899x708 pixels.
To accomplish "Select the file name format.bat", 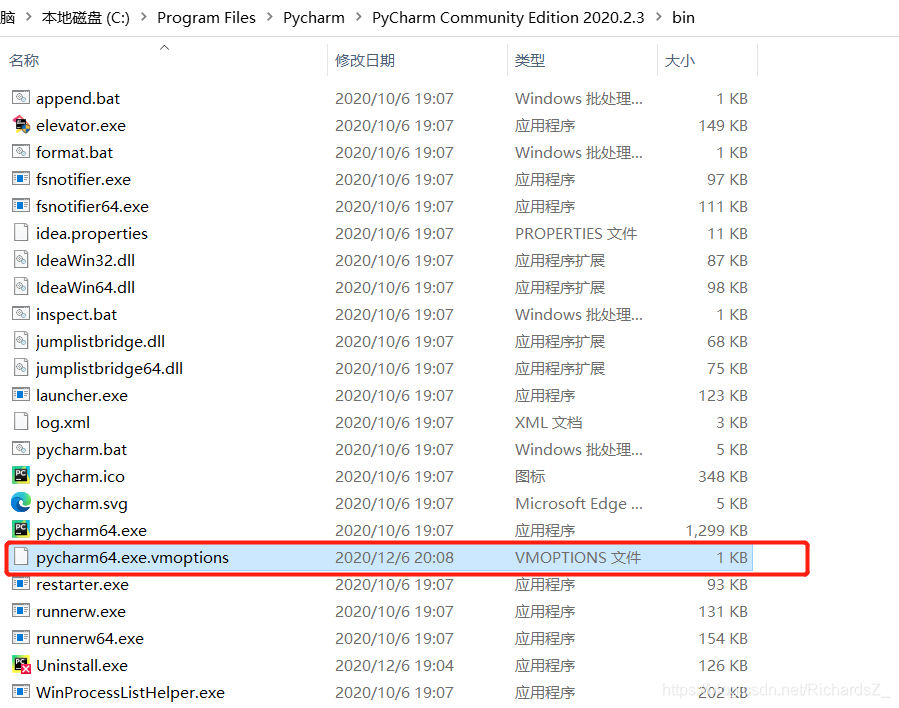I will click(x=75, y=152).
